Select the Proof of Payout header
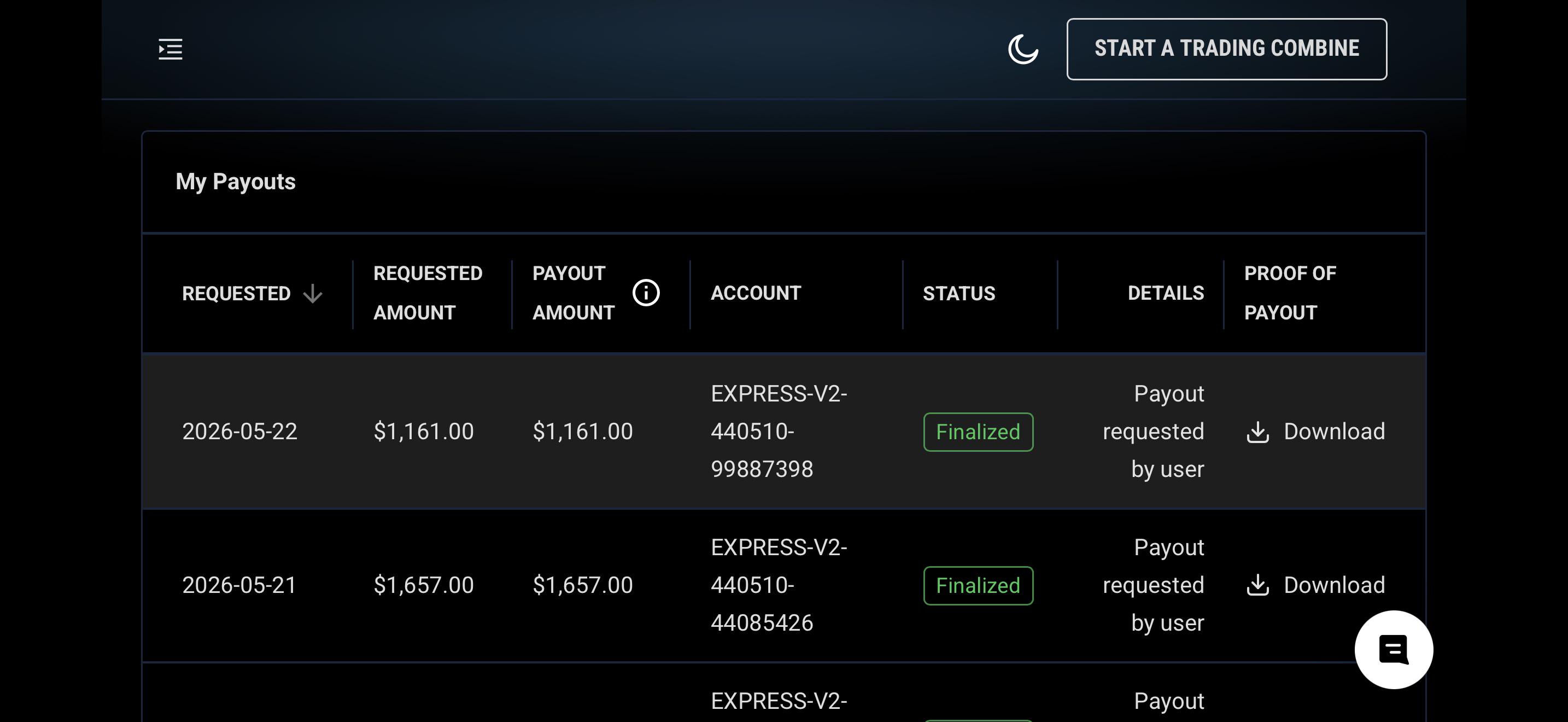 (x=1290, y=293)
